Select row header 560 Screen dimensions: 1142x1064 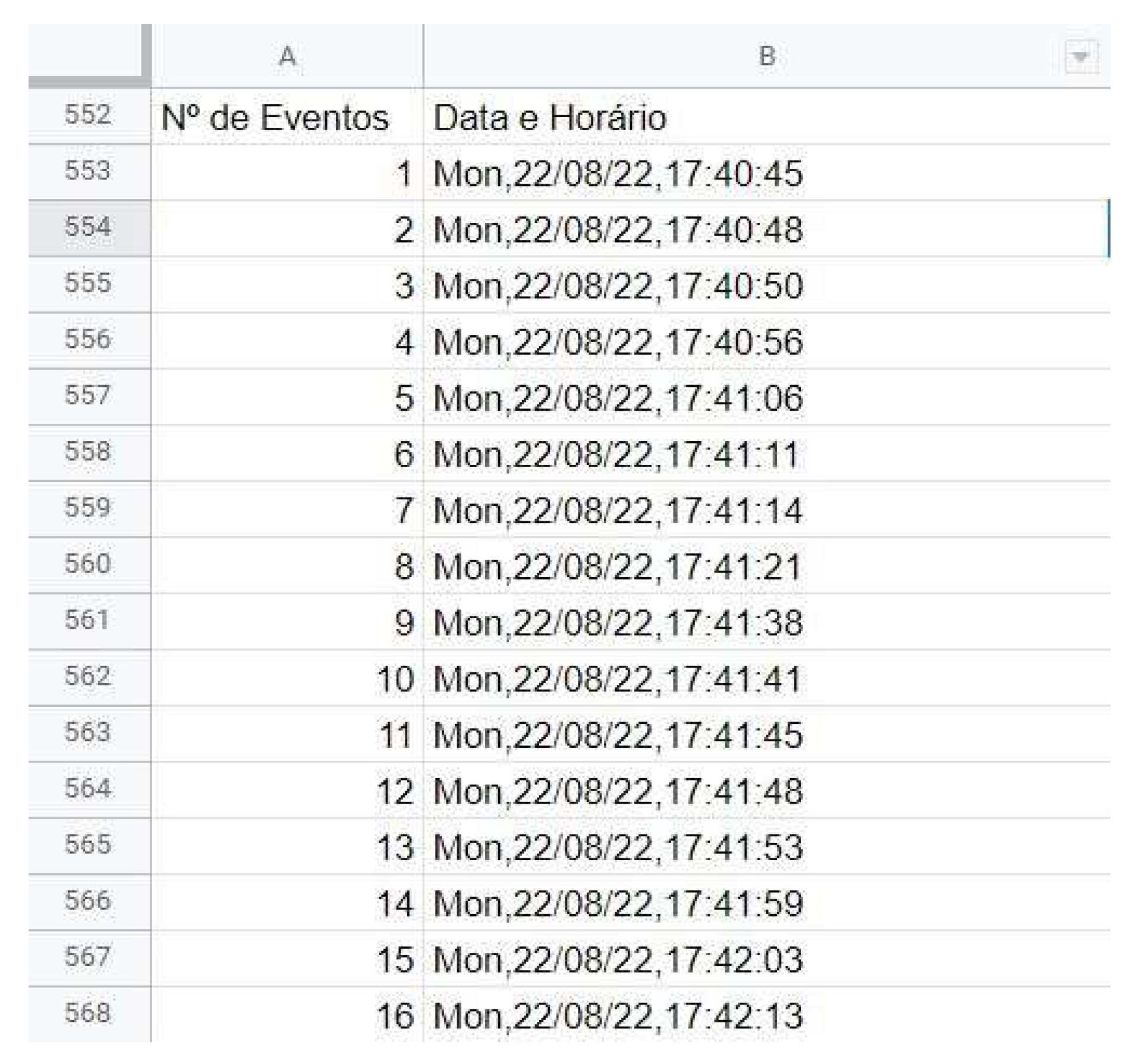click(x=88, y=564)
